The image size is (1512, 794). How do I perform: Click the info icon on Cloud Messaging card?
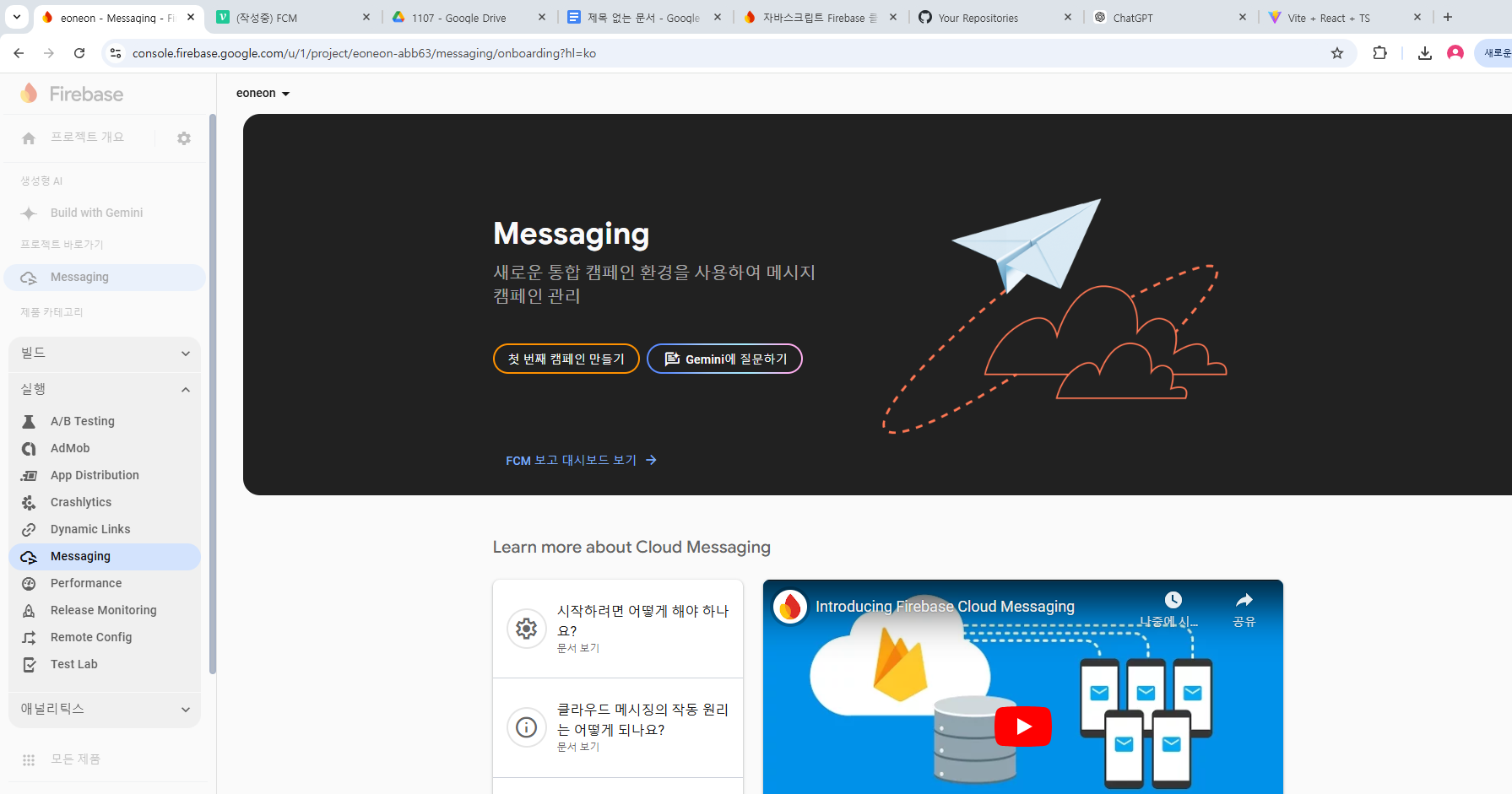point(527,727)
